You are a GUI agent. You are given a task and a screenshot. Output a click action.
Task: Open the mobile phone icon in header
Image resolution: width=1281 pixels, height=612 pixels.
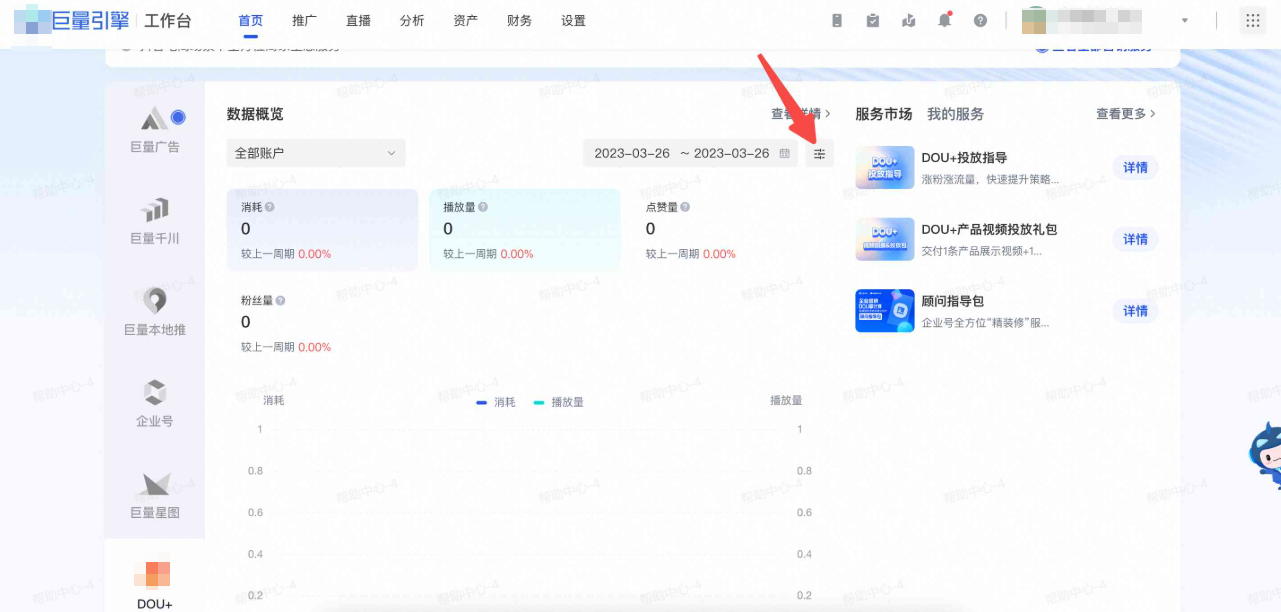(x=837, y=20)
